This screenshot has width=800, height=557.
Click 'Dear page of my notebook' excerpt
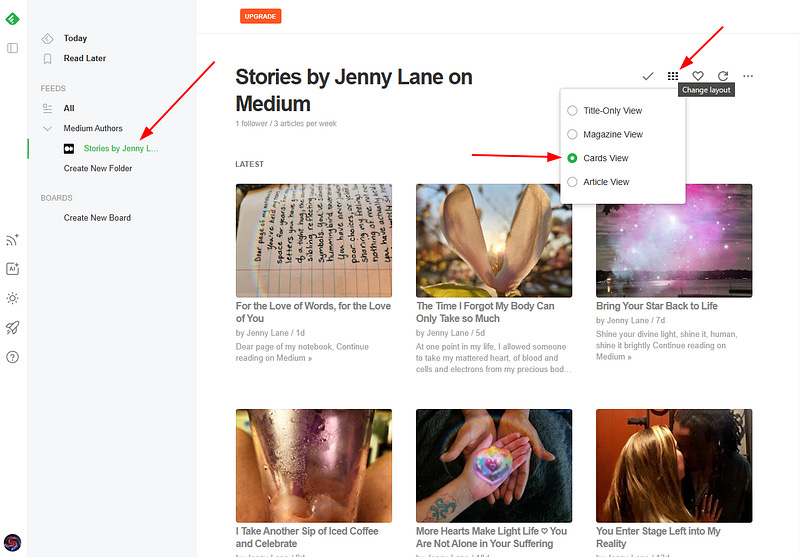302,352
